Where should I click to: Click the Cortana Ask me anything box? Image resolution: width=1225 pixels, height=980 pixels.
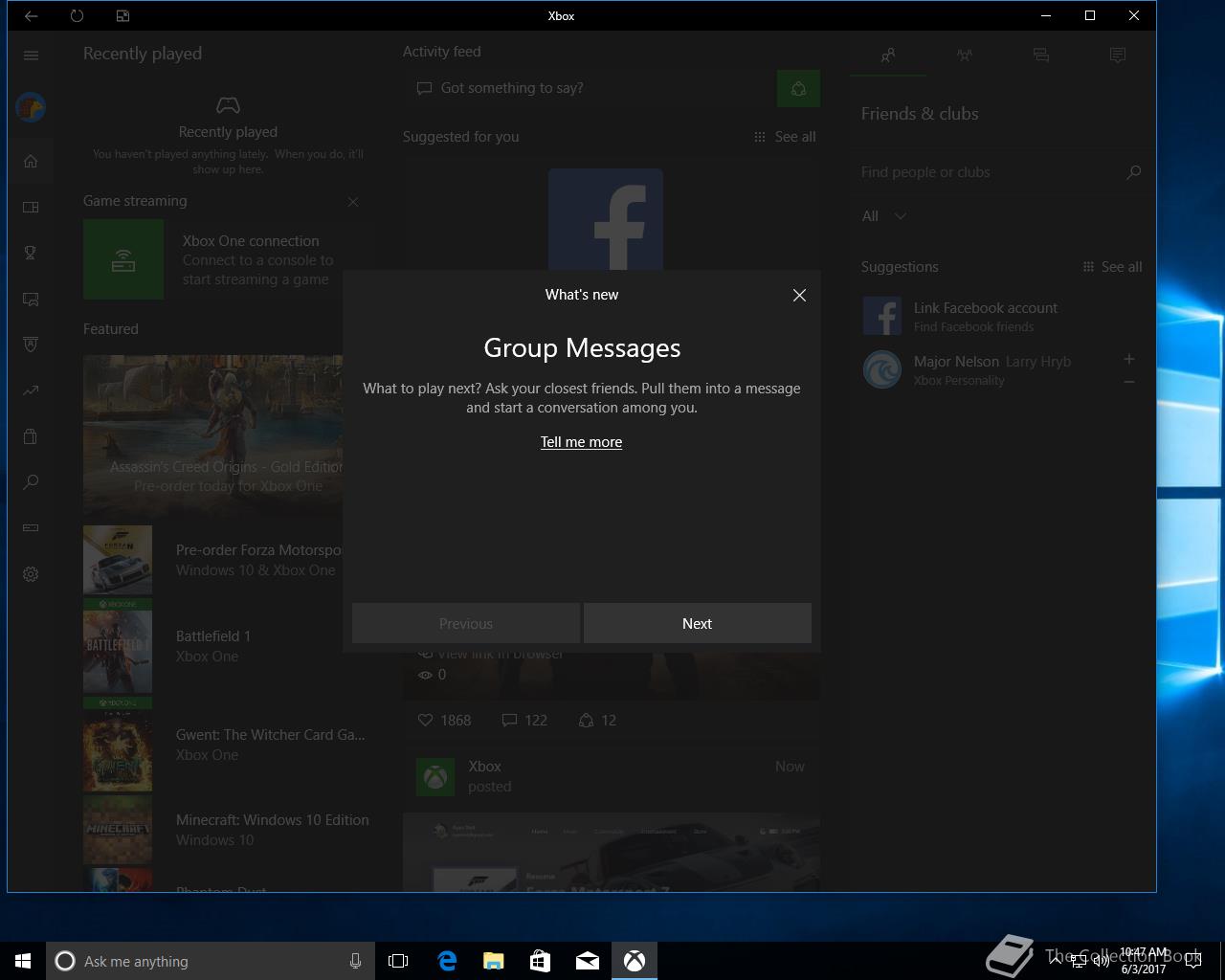tap(210, 961)
